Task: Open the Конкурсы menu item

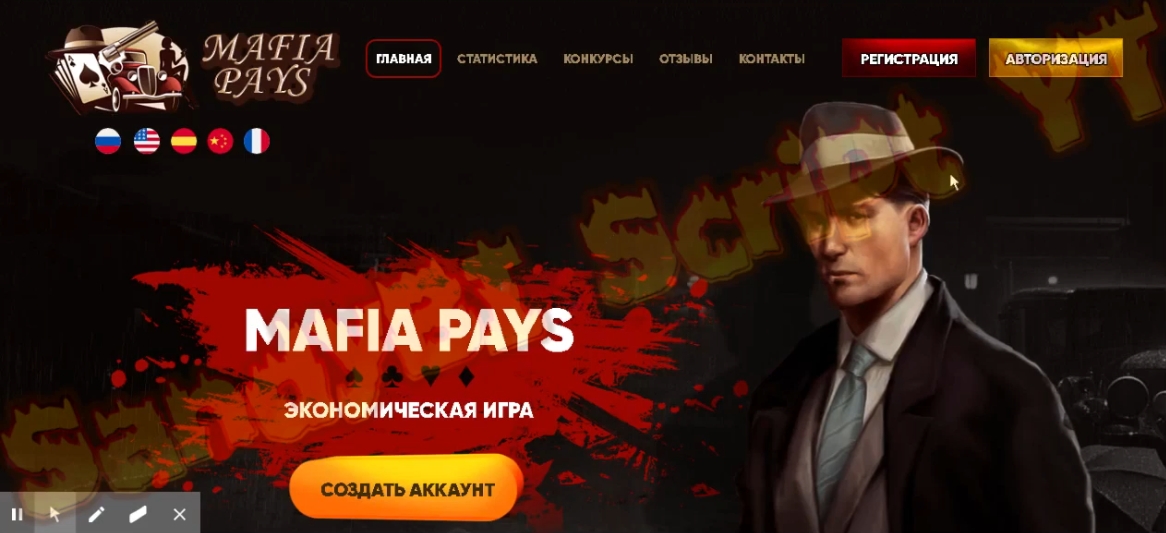Action: click(x=598, y=59)
